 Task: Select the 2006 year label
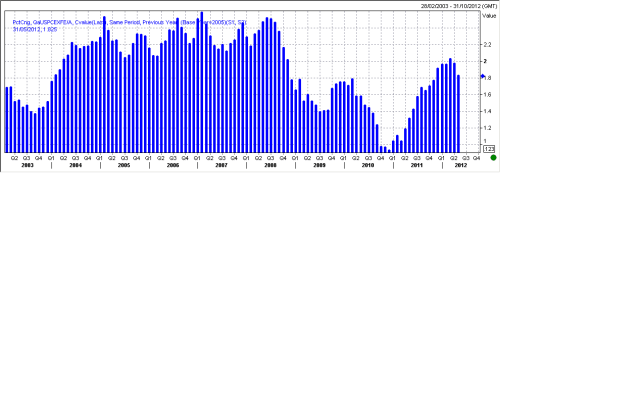coord(172,165)
